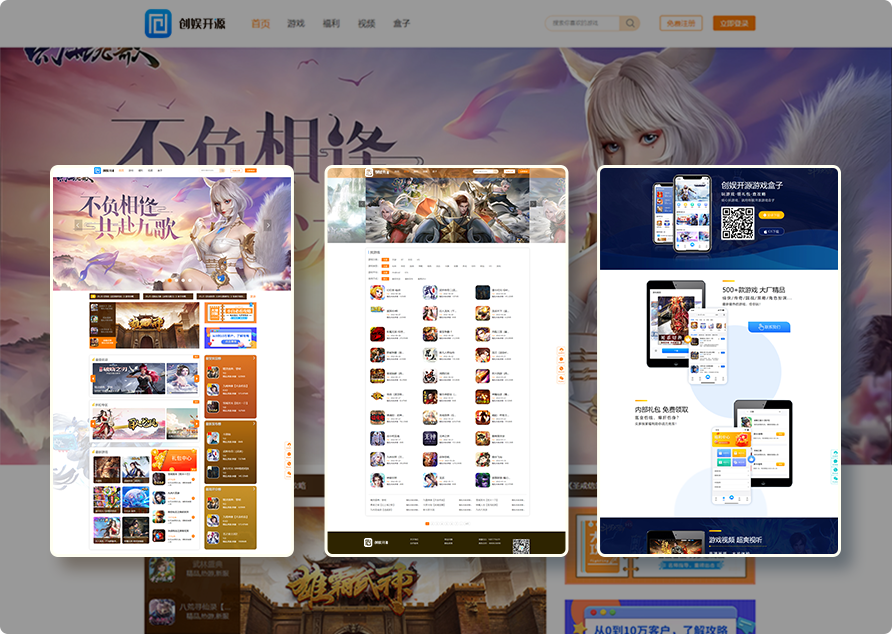This screenshot has width=892, height=634.
Task: Click previous arrow on middle preview's banner
Action: [x=361, y=204]
